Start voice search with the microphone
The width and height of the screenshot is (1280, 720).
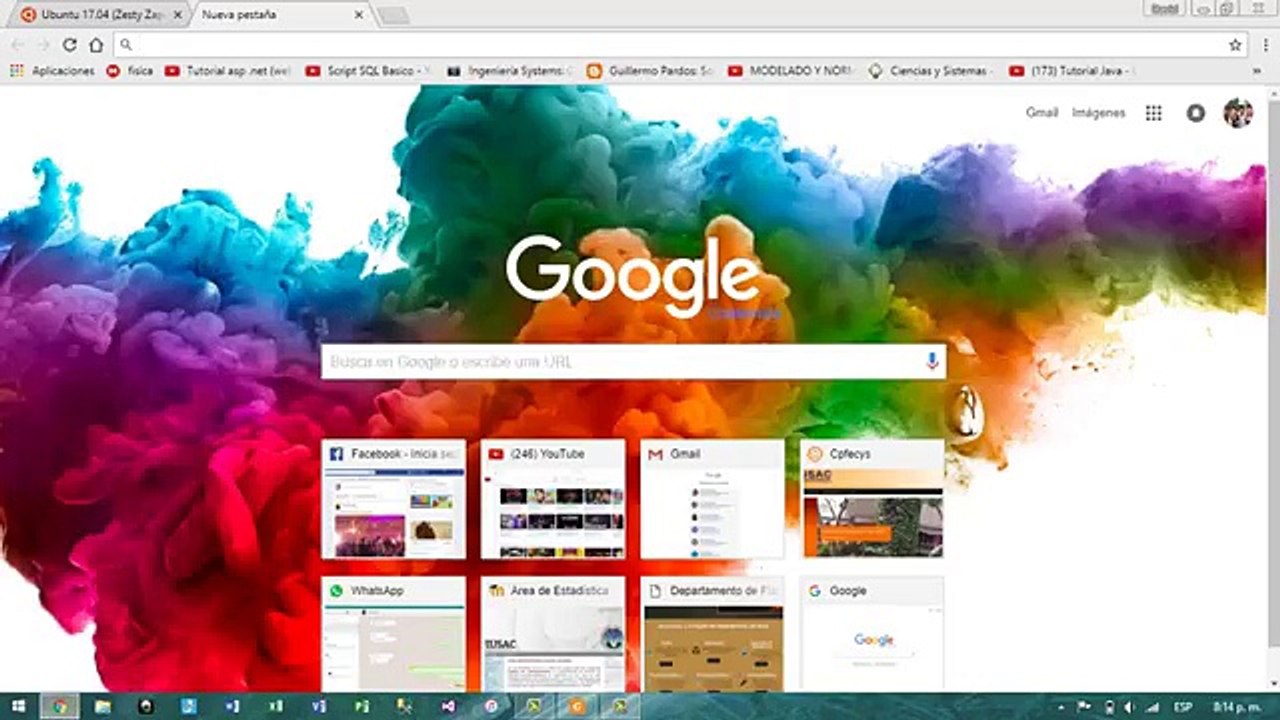[932, 361]
